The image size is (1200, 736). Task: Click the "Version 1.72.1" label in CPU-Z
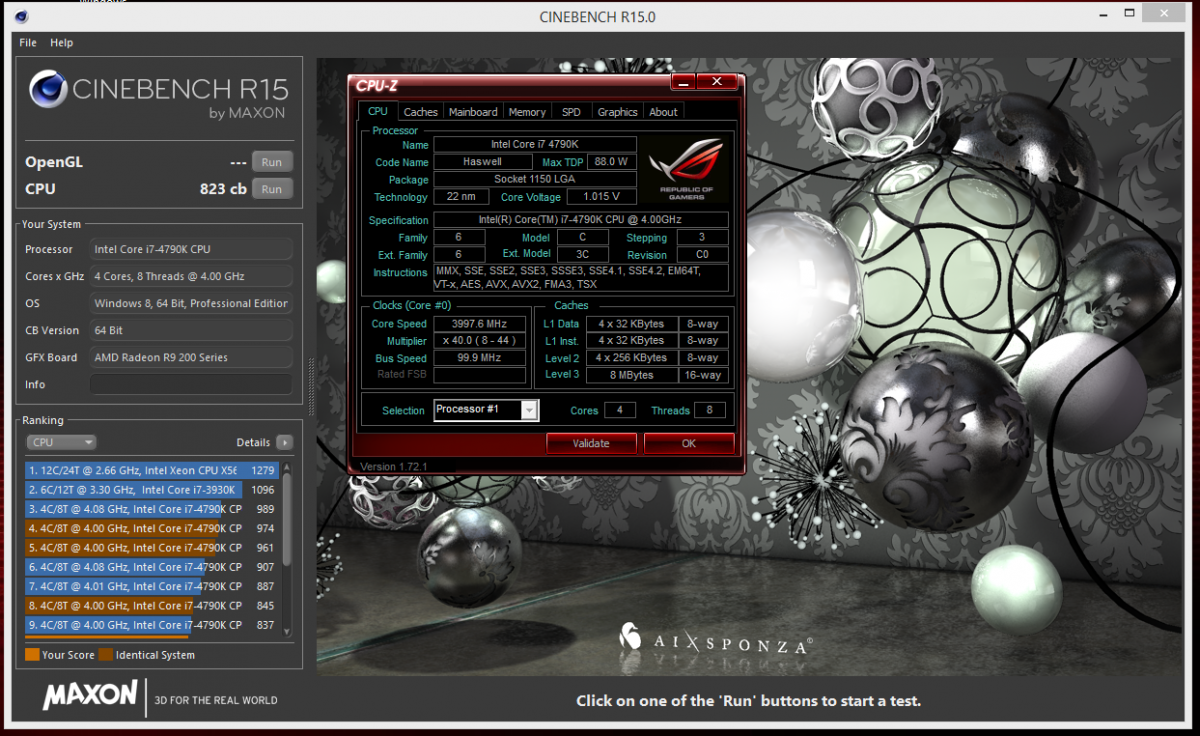(x=393, y=466)
